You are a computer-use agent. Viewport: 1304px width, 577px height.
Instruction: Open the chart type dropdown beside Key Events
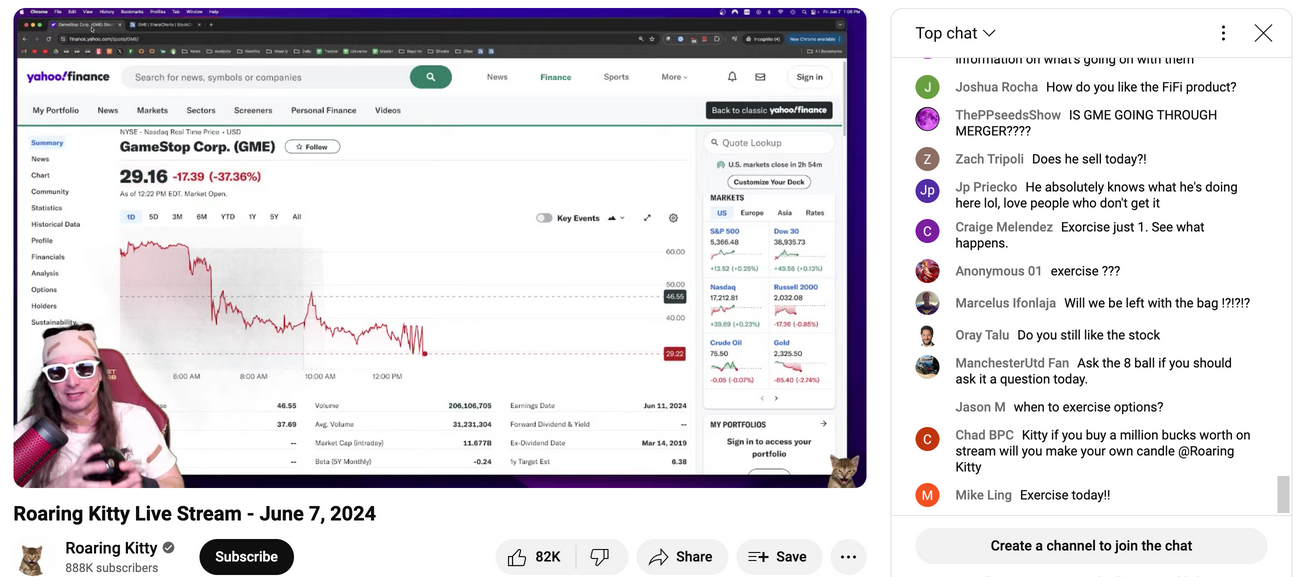(615, 217)
